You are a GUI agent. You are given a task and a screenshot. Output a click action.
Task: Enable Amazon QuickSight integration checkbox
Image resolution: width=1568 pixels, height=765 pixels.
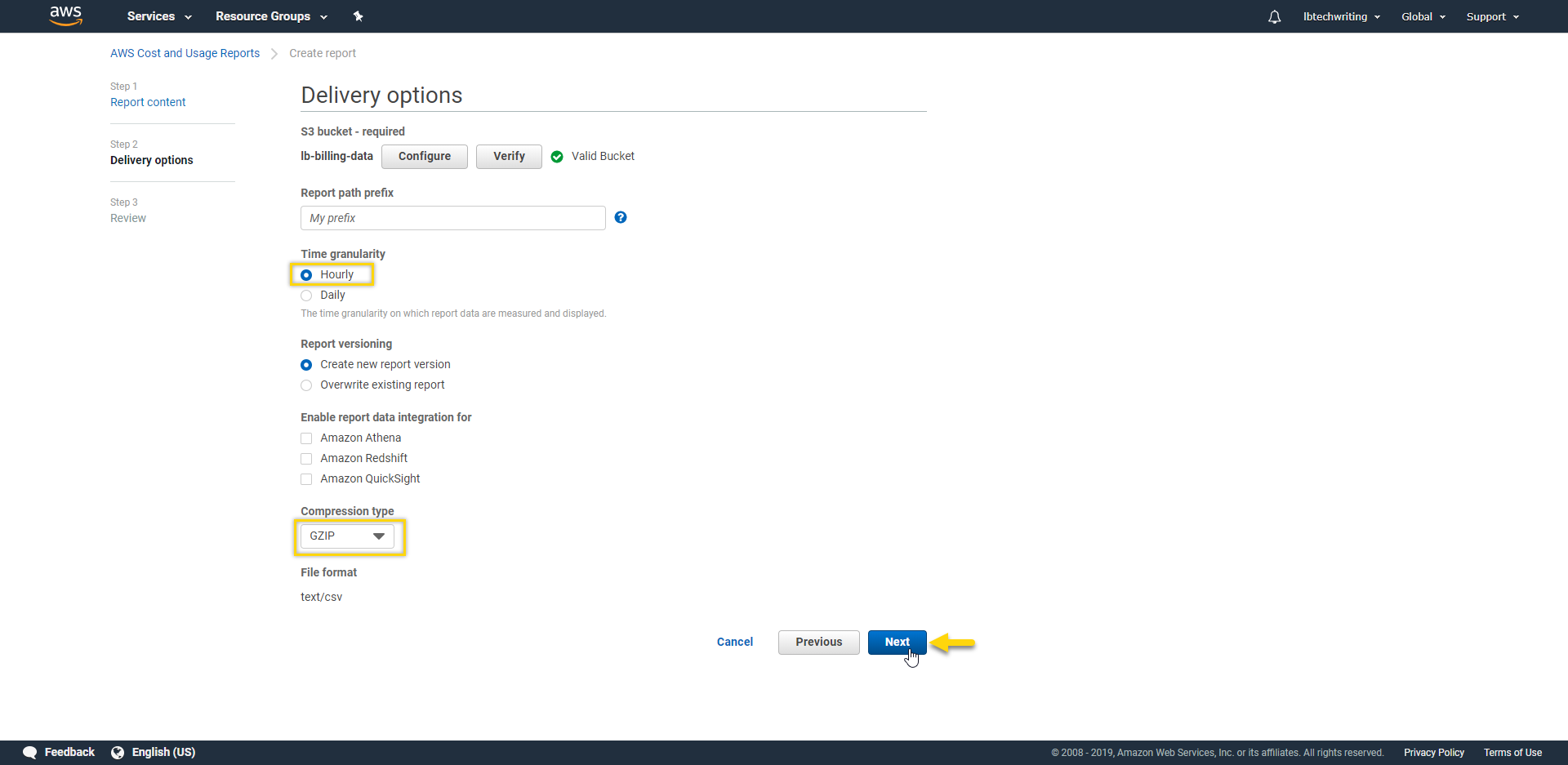tap(306, 479)
